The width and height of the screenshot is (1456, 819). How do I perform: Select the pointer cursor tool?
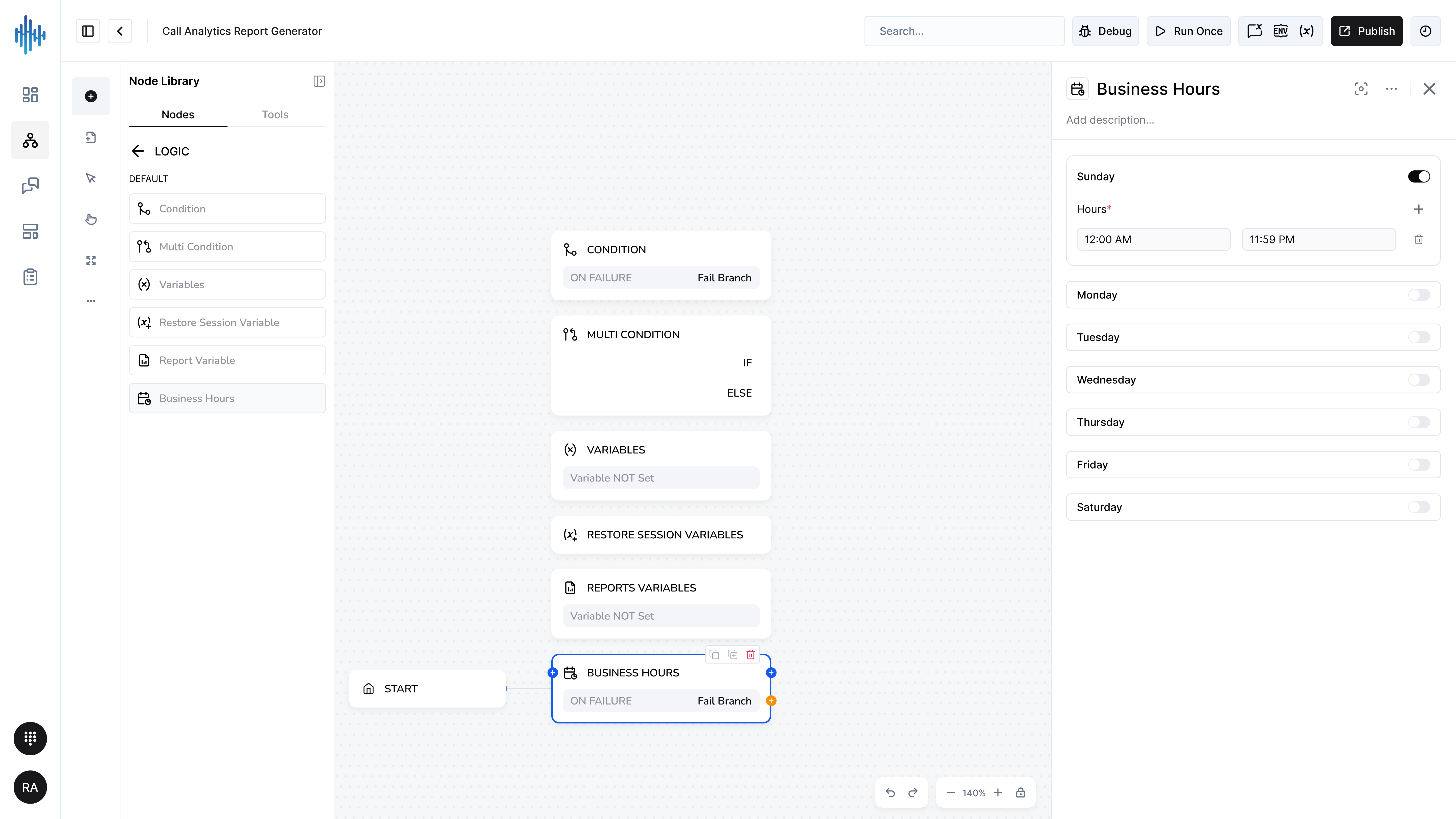point(91,178)
